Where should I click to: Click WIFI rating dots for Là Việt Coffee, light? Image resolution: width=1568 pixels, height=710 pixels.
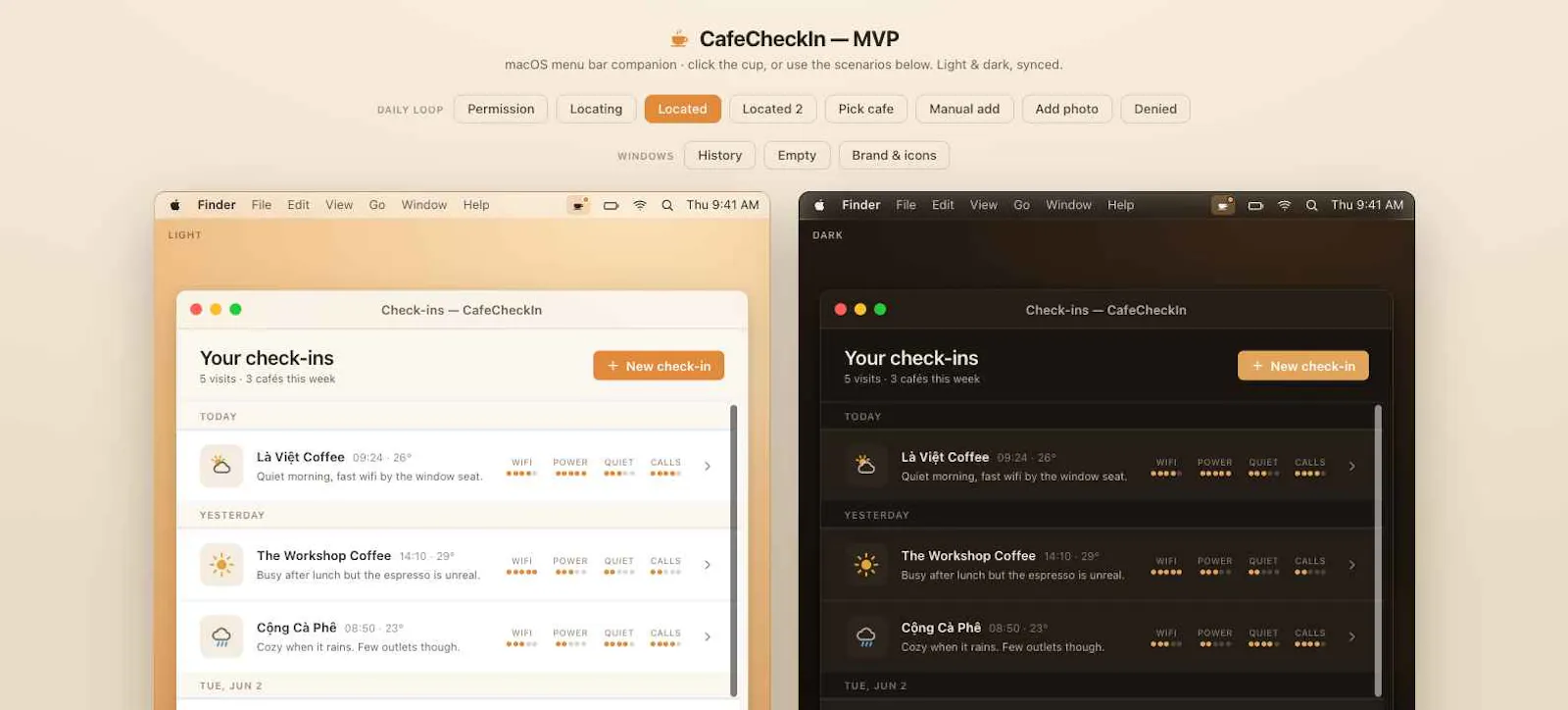pyautogui.click(x=521, y=474)
